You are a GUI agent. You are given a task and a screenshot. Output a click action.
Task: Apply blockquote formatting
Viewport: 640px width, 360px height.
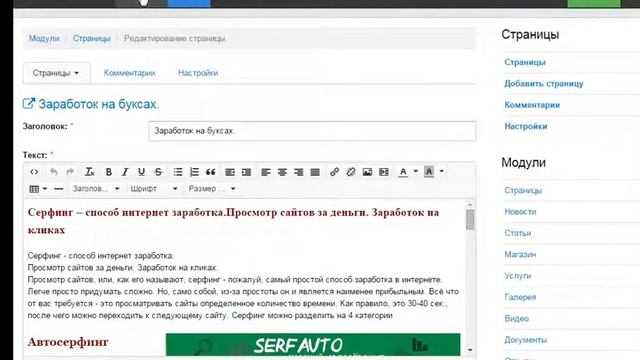pyautogui.click(x=211, y=172)
